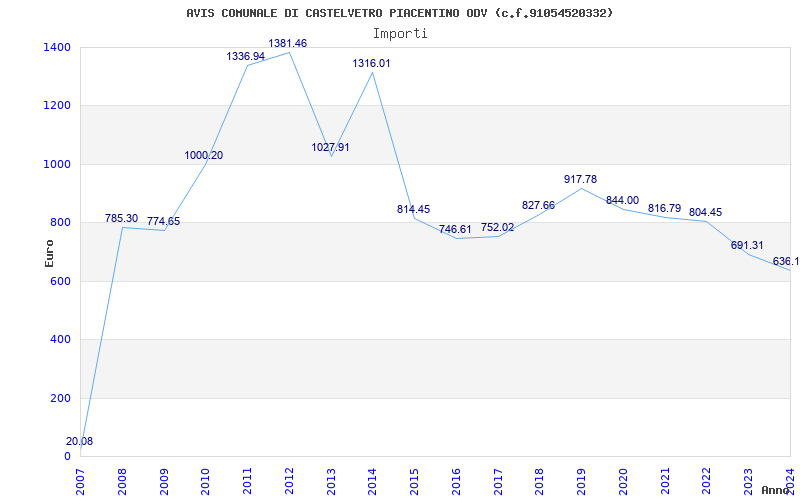Select the 2014 x-axis year label
Image resolution: width=800 pixels, height=500 pixels.
[372, 481]
